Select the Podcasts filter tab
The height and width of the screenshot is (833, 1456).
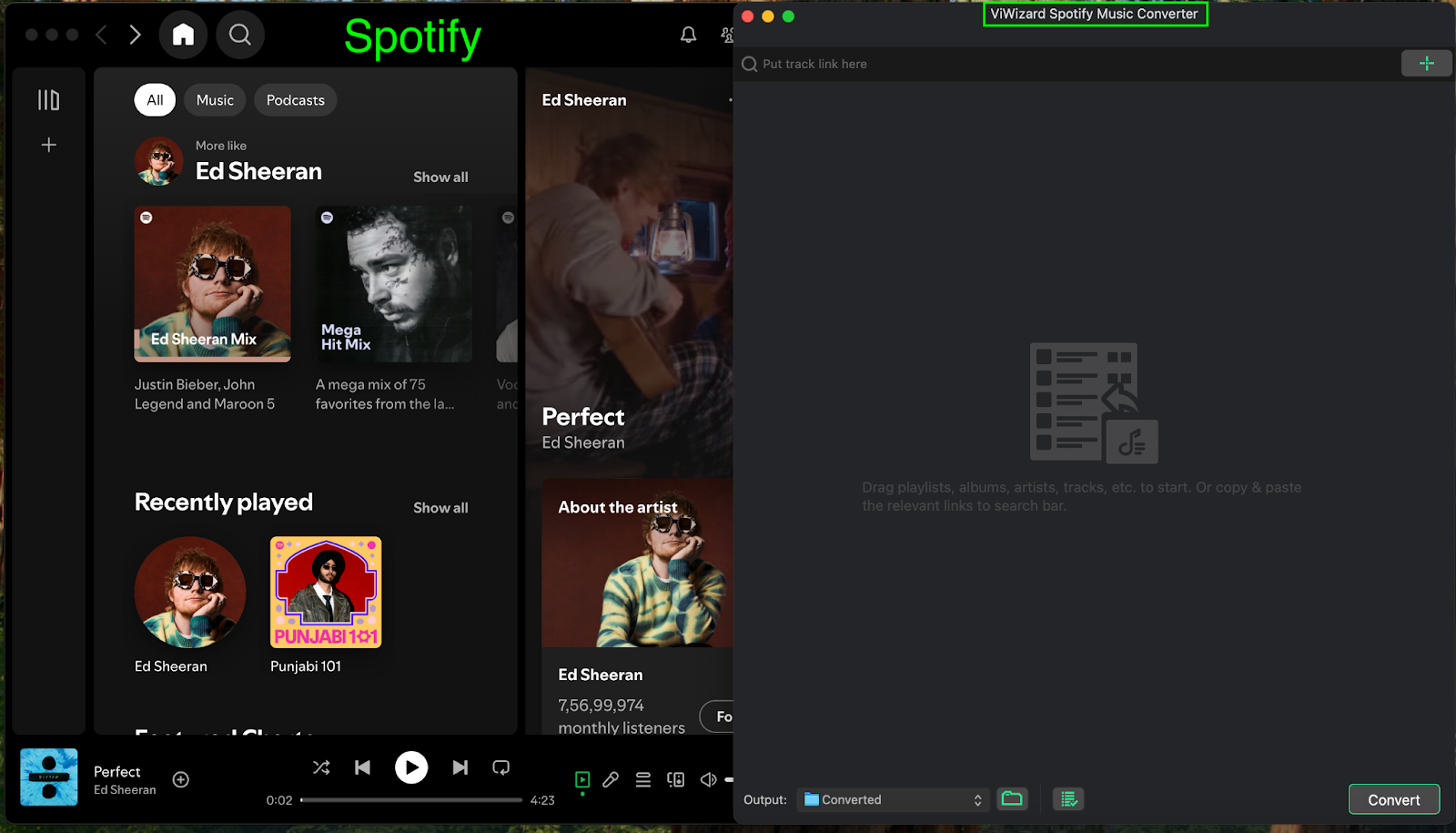(295, 100)
